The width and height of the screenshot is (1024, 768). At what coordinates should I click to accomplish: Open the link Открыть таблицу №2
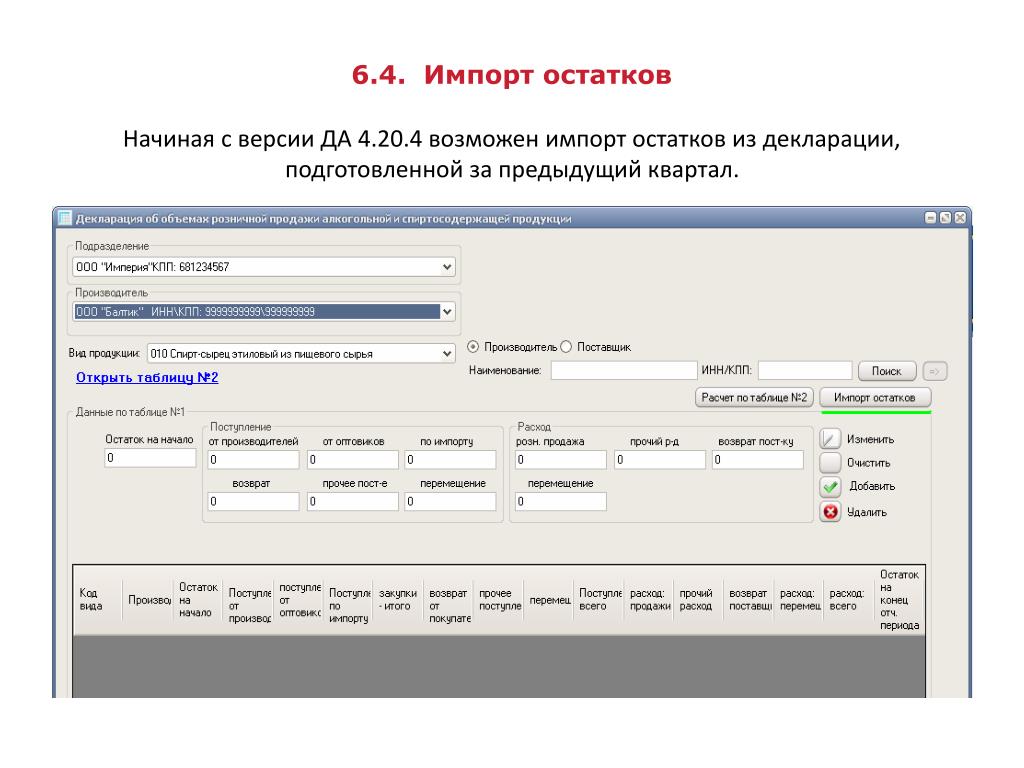pos(147,377)
